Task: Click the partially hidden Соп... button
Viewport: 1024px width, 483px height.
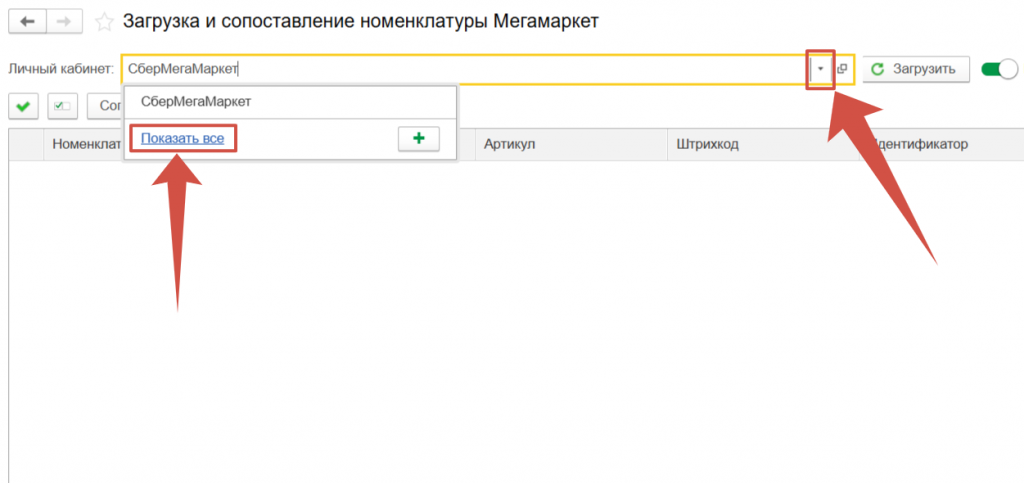Action: click(105, 105)
